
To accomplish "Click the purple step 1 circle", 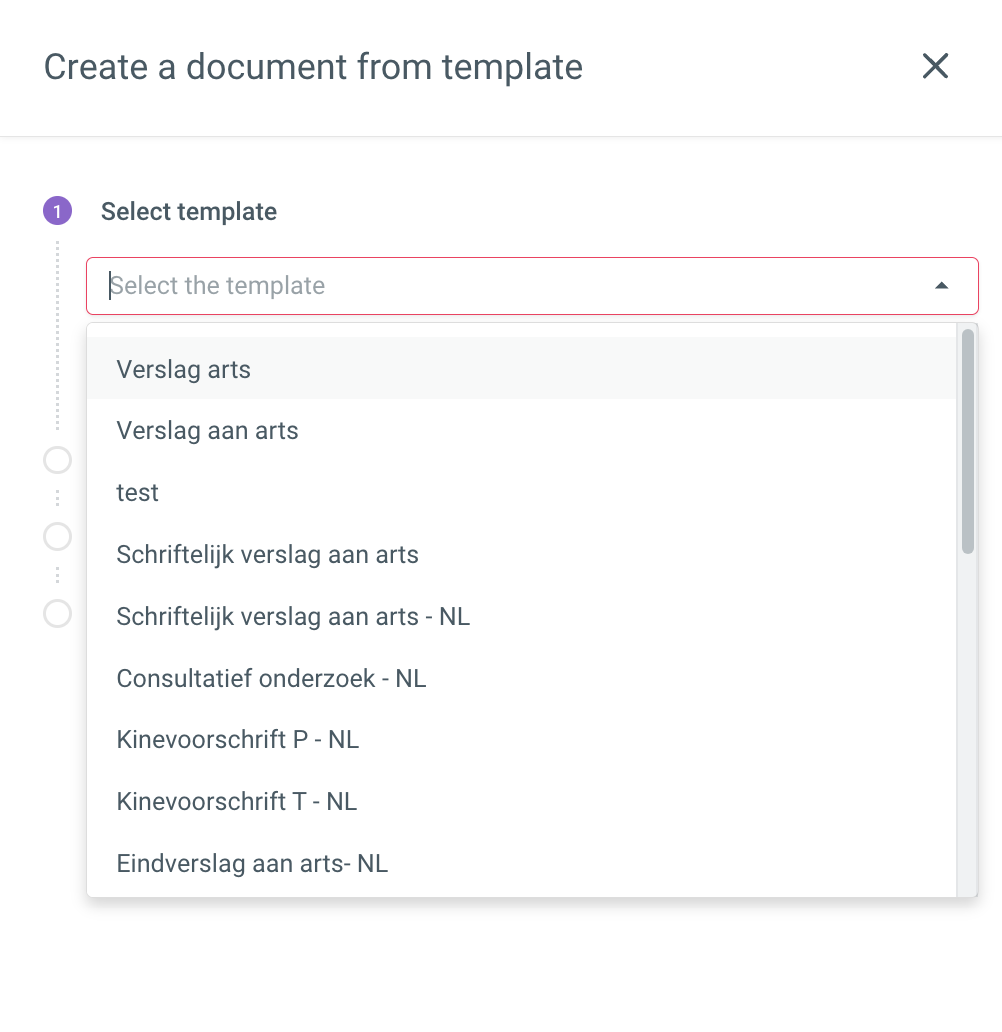I will click(57, 211).
